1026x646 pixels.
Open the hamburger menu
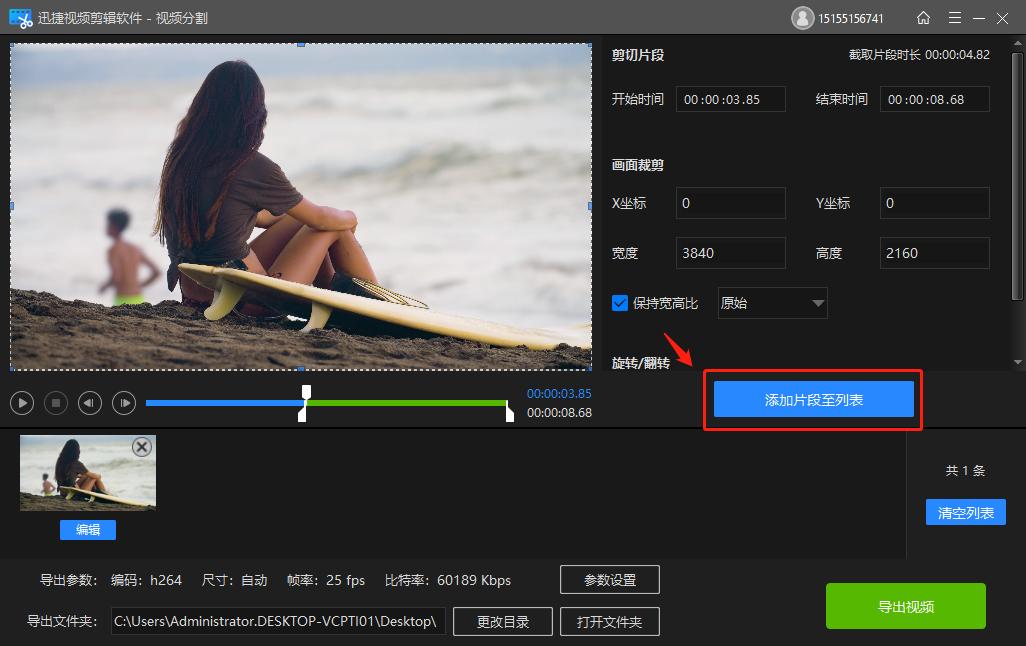955,17
